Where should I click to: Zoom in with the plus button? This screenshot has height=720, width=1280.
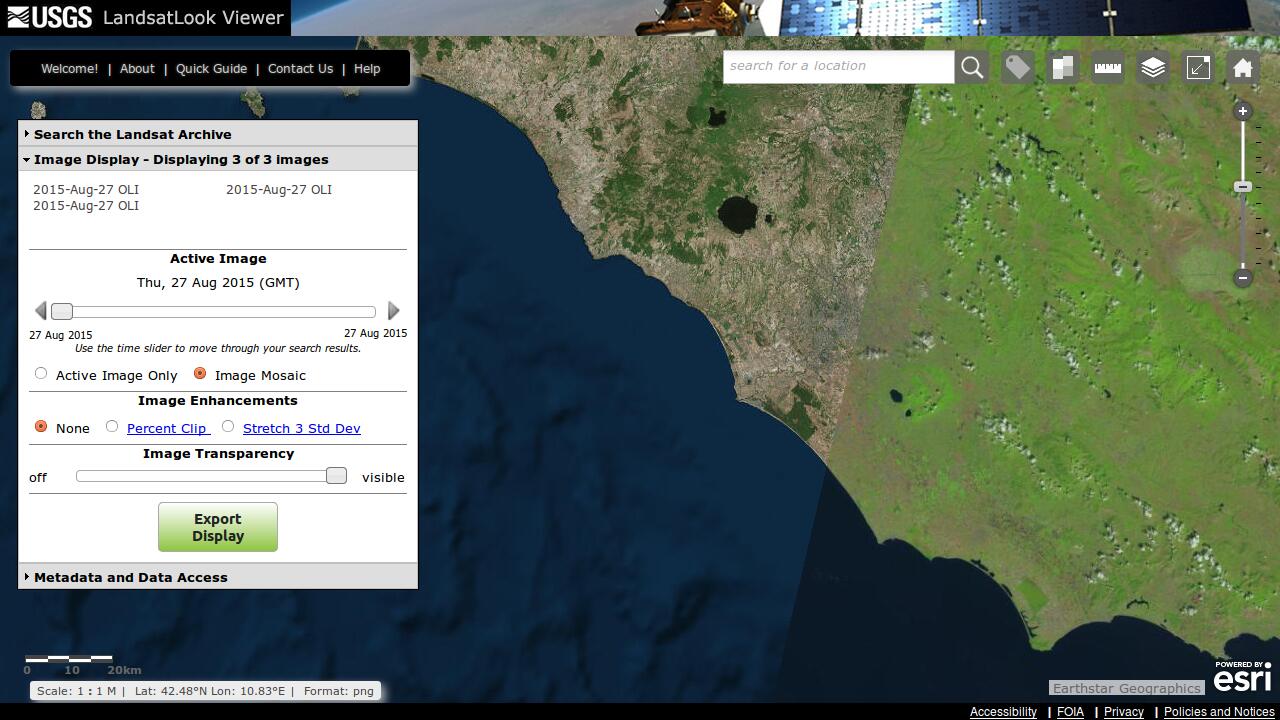click(x=1243, y=111)
